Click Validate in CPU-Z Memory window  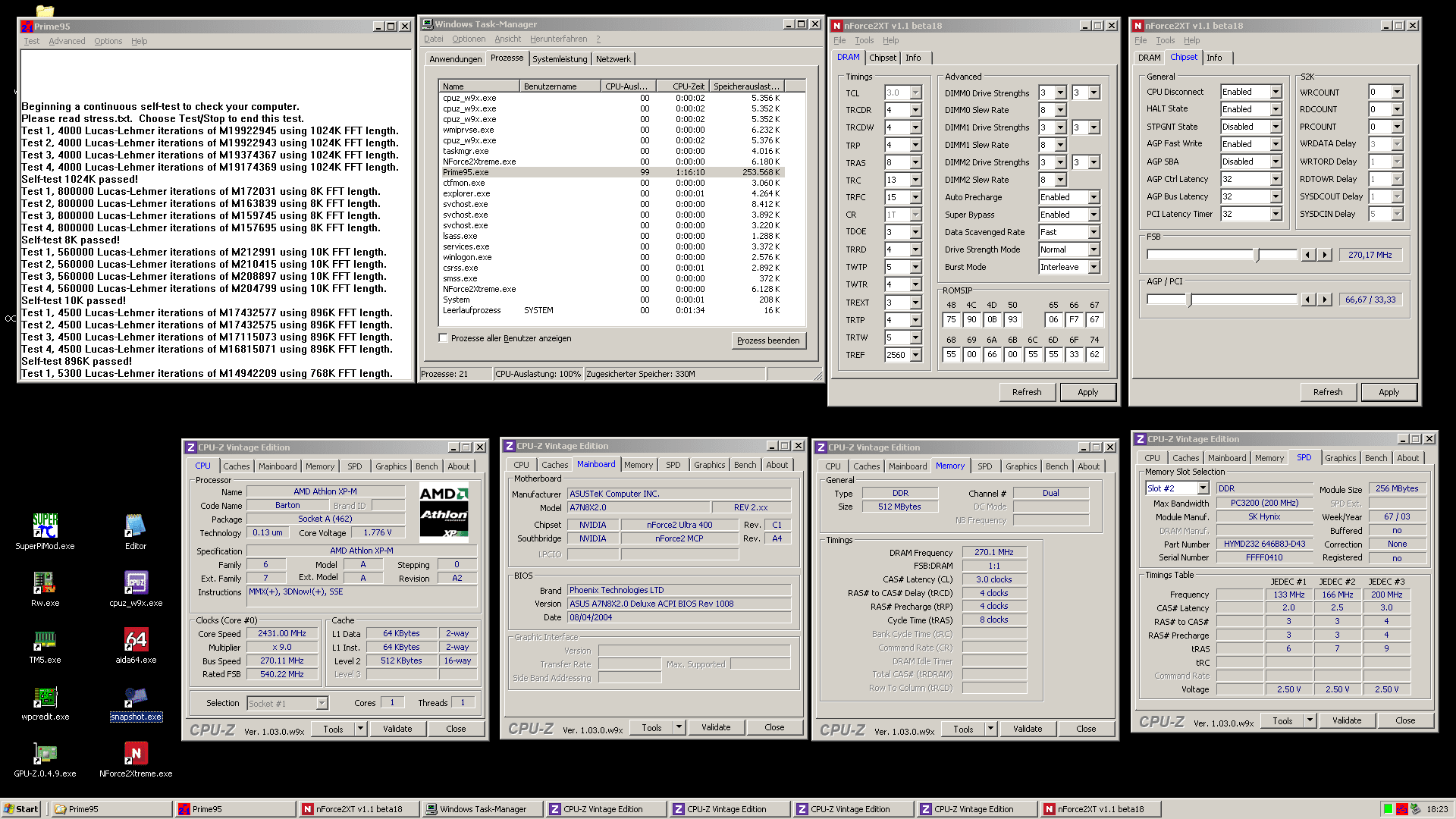[1028, 729]
